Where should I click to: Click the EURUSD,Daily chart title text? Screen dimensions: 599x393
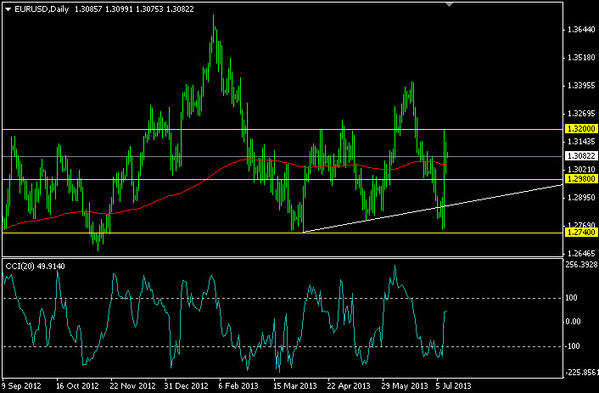[x=41, y=9]
